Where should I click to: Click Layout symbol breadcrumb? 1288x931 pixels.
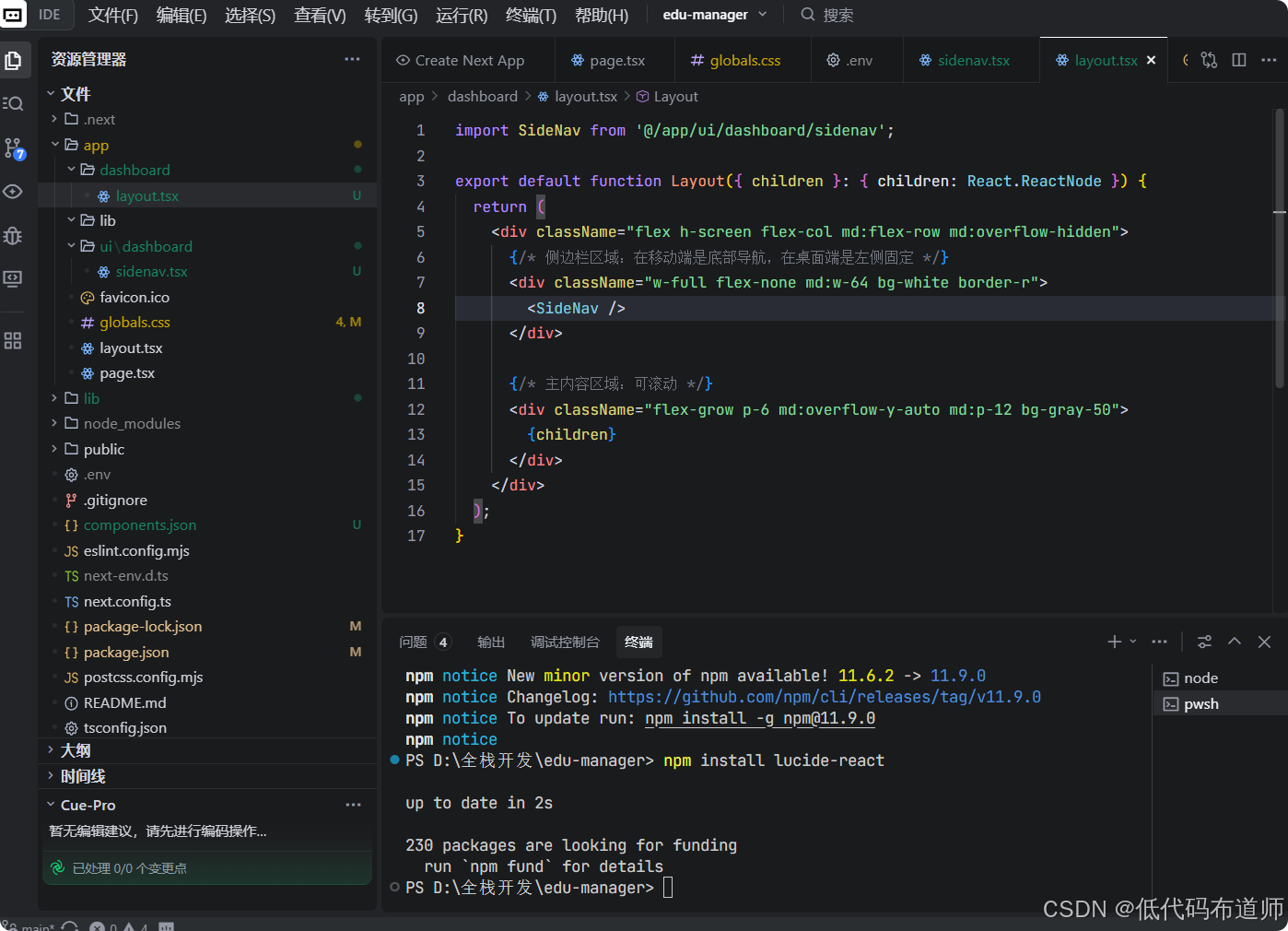tap(667, 97)
